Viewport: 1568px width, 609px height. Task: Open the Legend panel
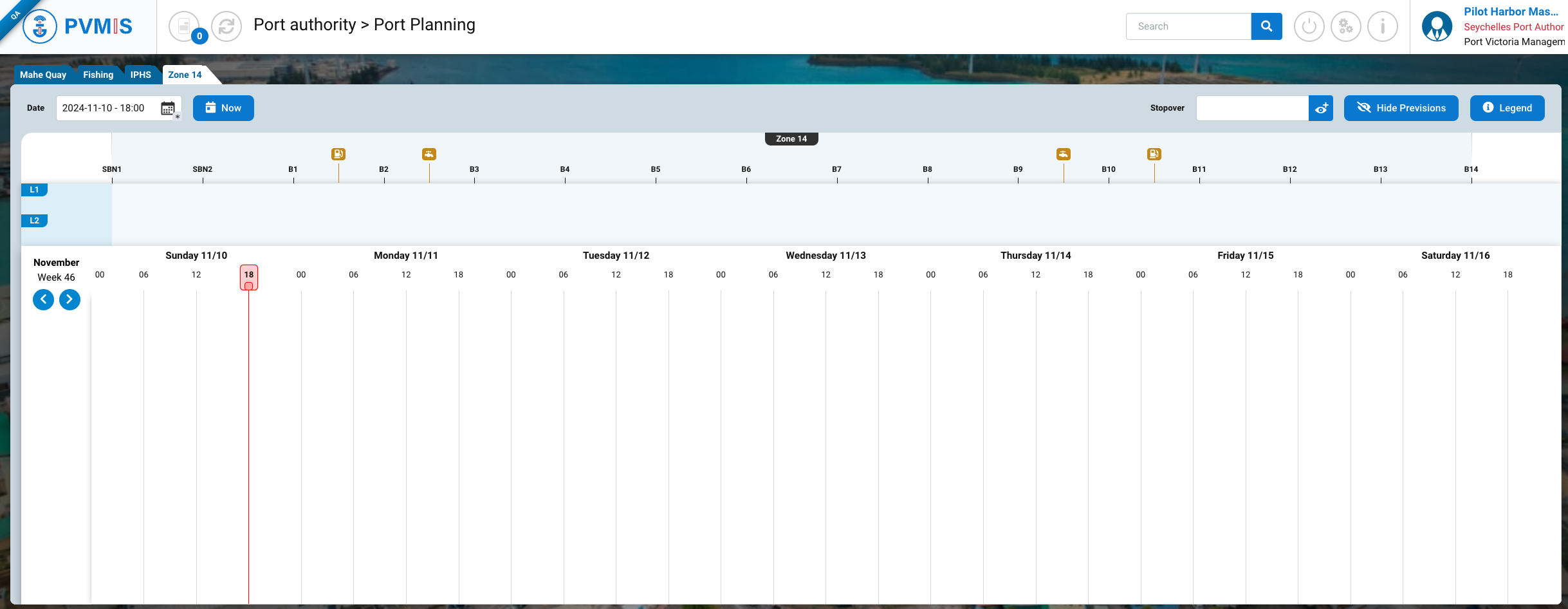tap(1507, 108)
